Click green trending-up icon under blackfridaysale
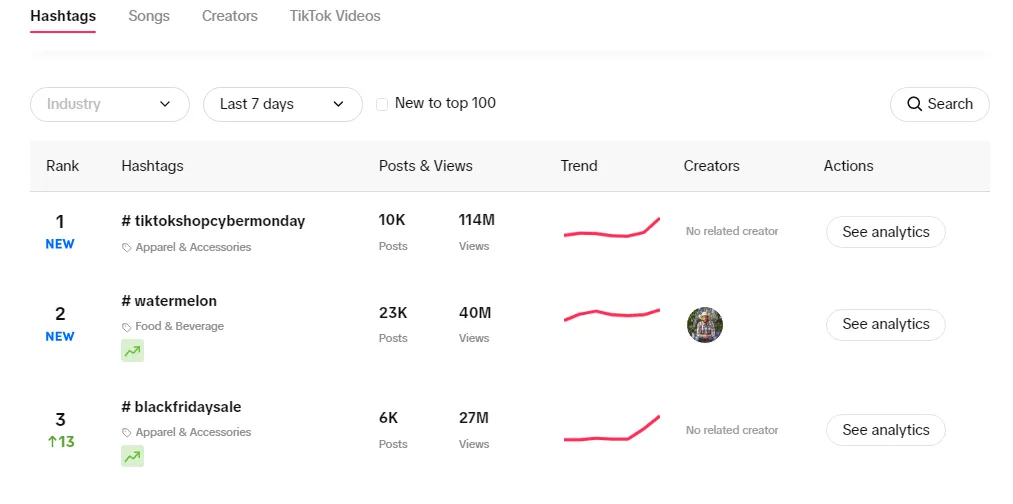The width and height of the screenshot is (1013, 504). click(132, 456)
